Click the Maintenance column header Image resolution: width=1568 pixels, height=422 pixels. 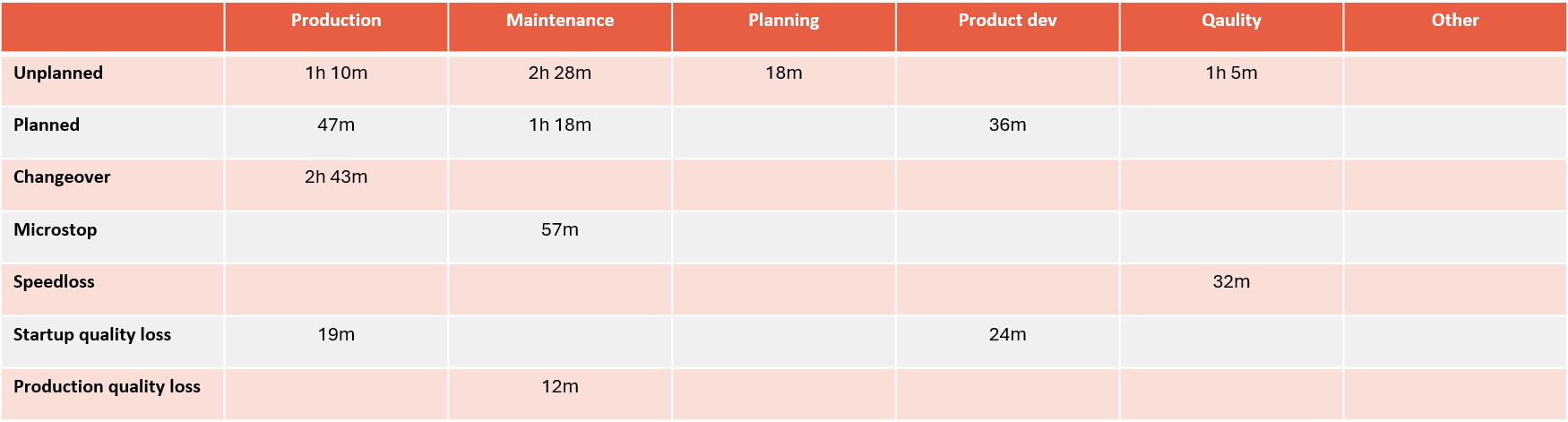(x=560, y=21)
